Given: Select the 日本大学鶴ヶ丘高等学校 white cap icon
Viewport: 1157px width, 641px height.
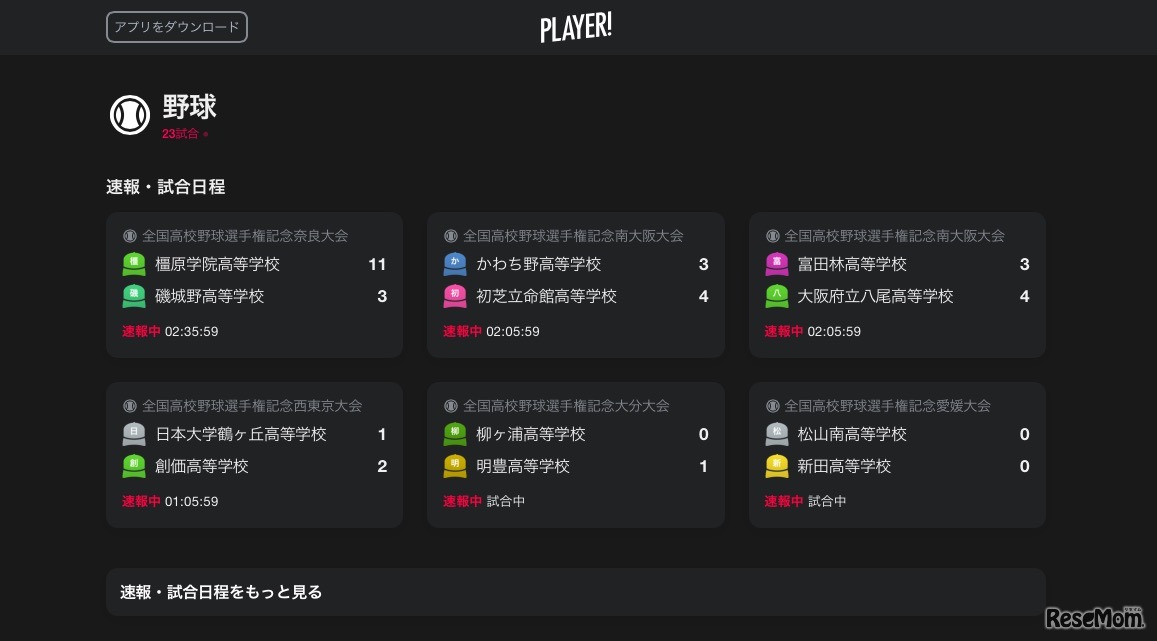Looking at the screenshot, I should (x=134, y=434).
